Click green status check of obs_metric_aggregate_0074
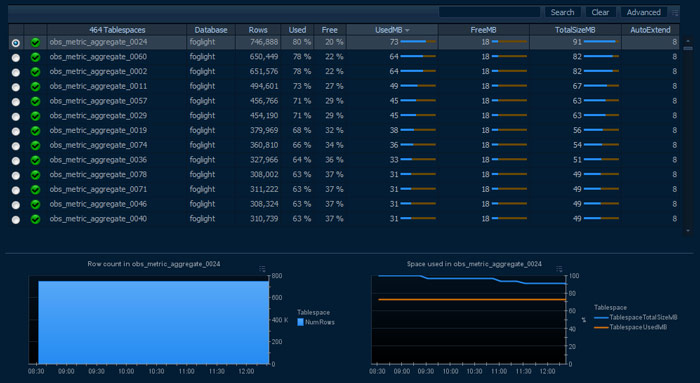Image resolution: width=700 pixels, height=383 pixels. tap(35, 146)
